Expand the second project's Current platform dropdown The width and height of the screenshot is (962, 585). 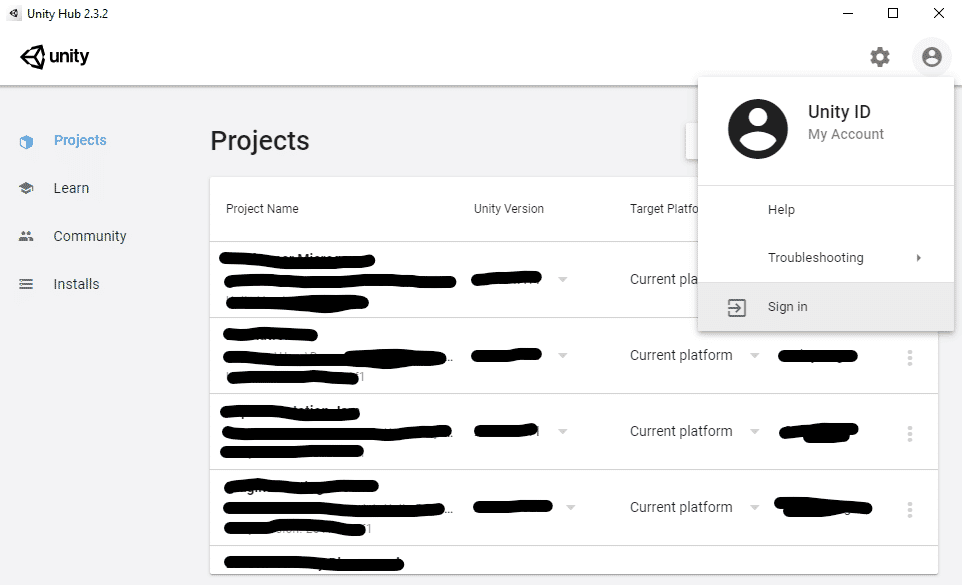(x=755, y=356)
